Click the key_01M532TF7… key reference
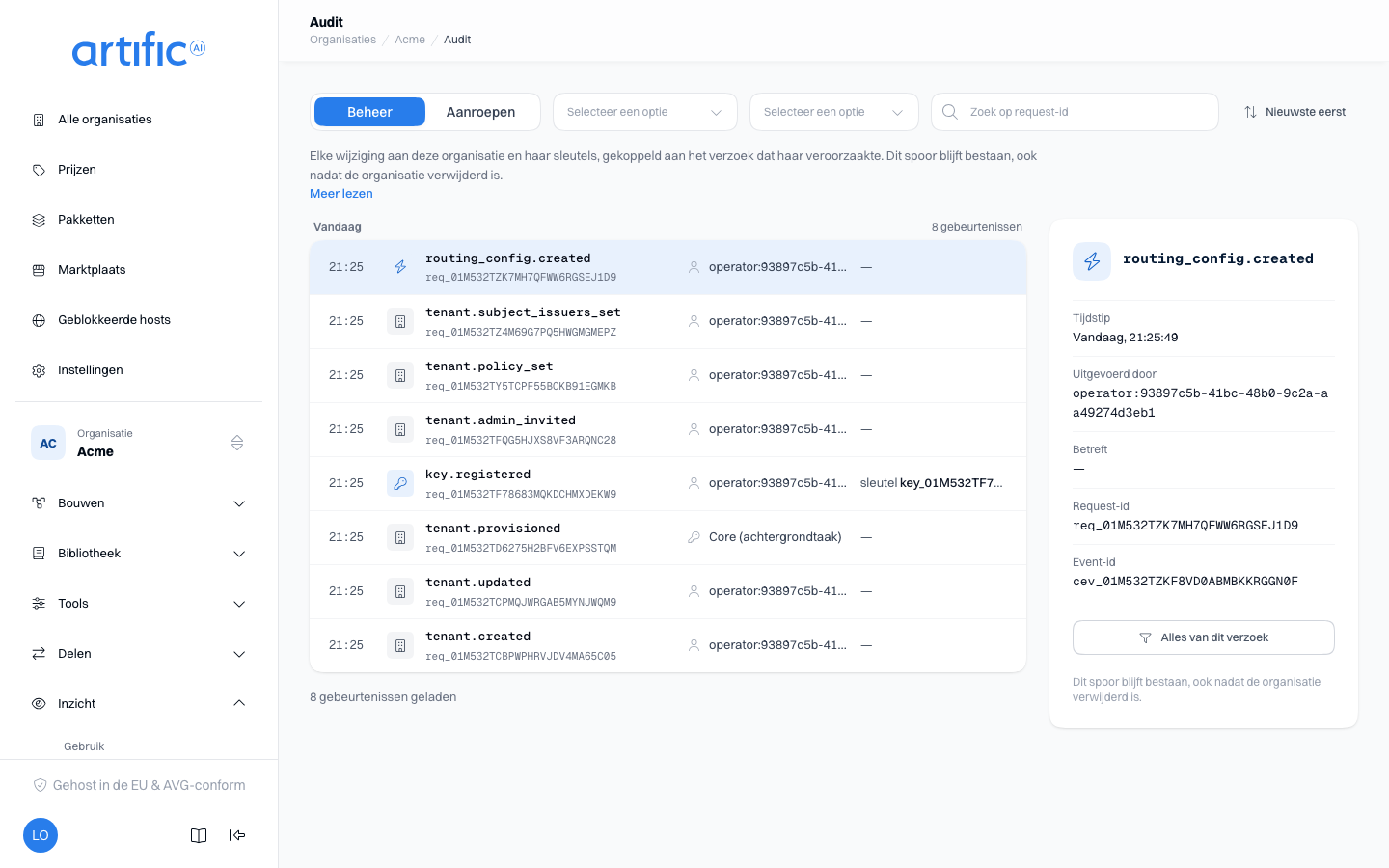This screenshot has height=868, width=1389. pos(951,483)
